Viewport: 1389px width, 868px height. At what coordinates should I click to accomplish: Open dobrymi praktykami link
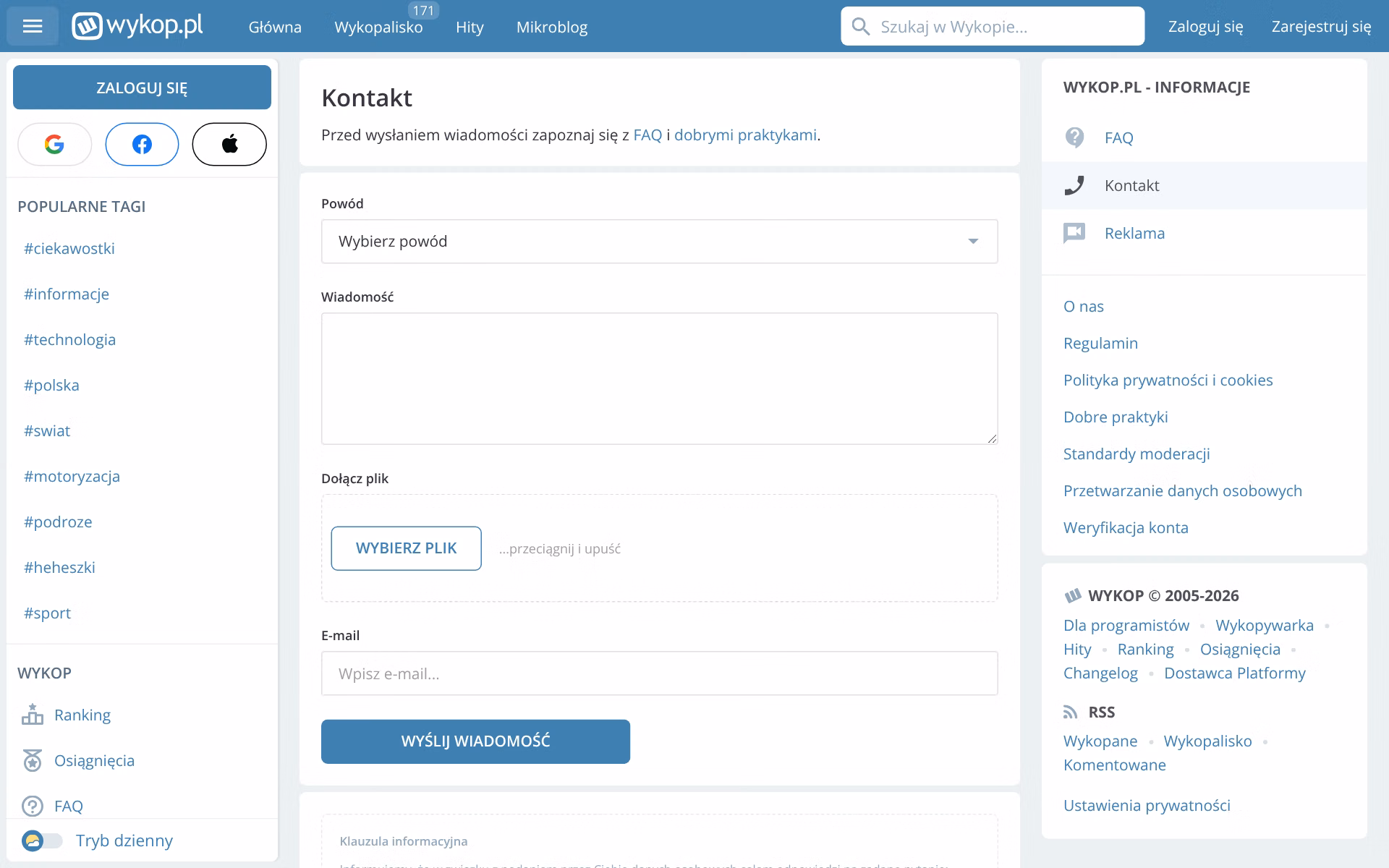coord(745,135)
